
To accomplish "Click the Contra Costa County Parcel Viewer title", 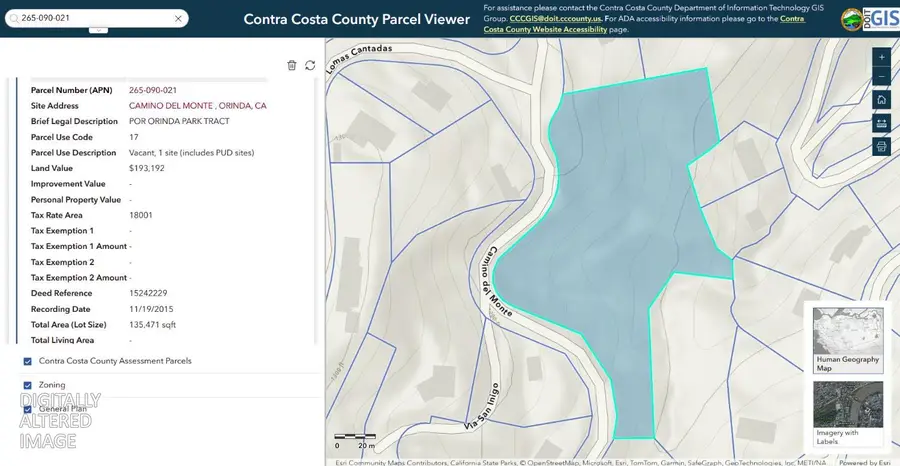I will [356, 19].
